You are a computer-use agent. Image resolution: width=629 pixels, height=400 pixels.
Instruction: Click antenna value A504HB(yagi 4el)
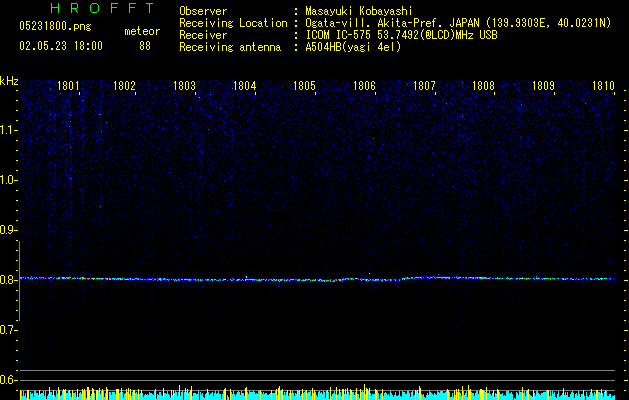(x=353, y=47)
